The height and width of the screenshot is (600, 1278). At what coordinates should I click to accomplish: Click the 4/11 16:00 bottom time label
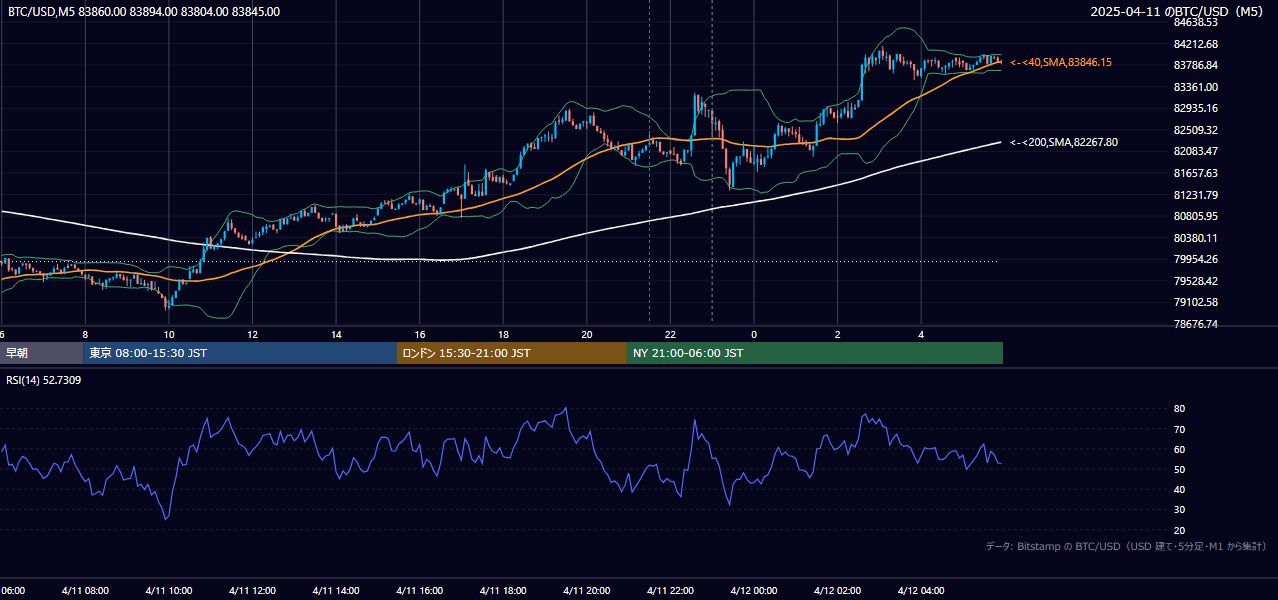(x=420, y=591)
